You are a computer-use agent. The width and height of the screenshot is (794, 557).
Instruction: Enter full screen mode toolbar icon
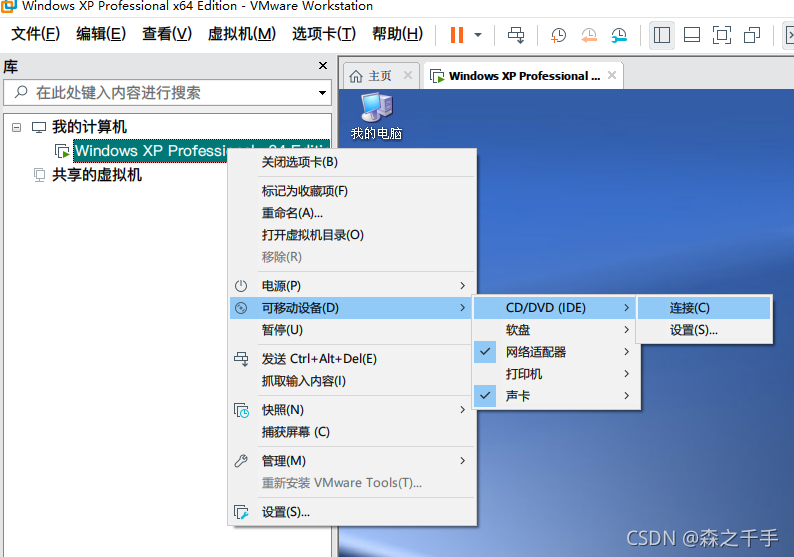[x=722, y=35]
